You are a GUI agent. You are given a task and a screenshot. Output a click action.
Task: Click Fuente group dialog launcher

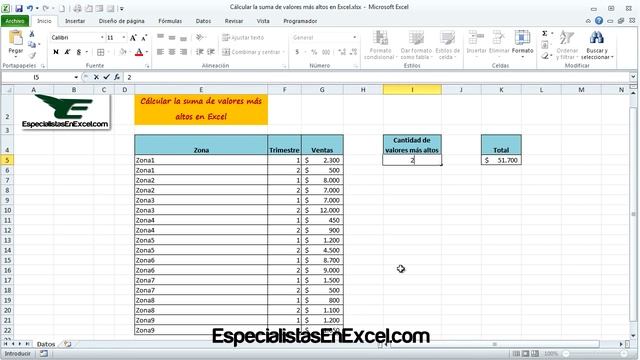coord(147,66)
